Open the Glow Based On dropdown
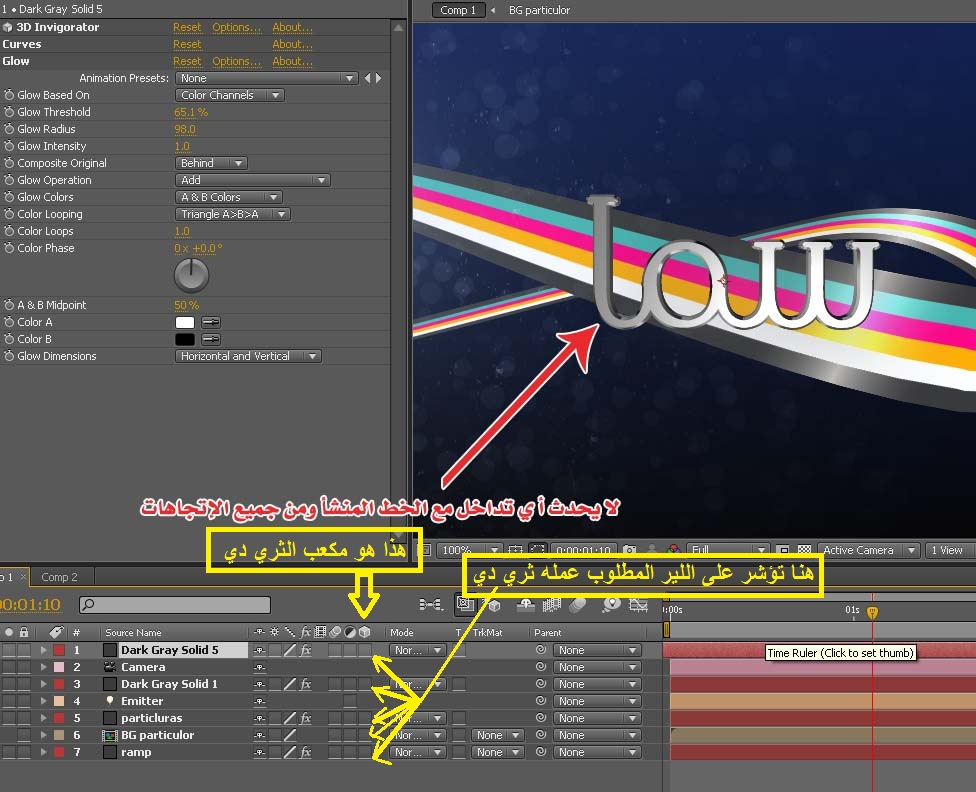 [230, 95]
